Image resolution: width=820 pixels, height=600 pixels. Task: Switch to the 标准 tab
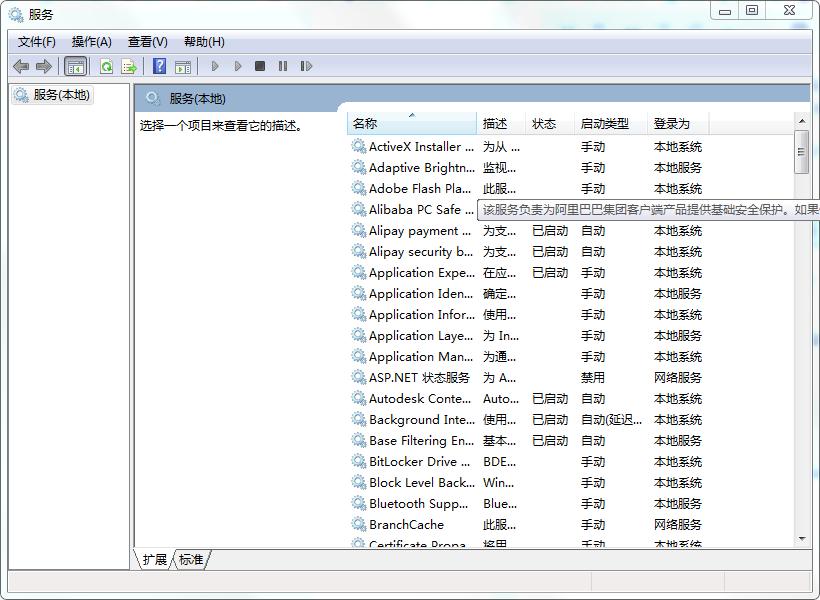pos(190,560)
